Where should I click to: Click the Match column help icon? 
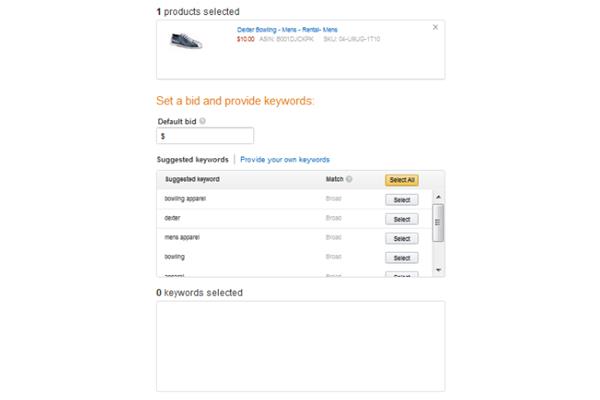[349, 179]
